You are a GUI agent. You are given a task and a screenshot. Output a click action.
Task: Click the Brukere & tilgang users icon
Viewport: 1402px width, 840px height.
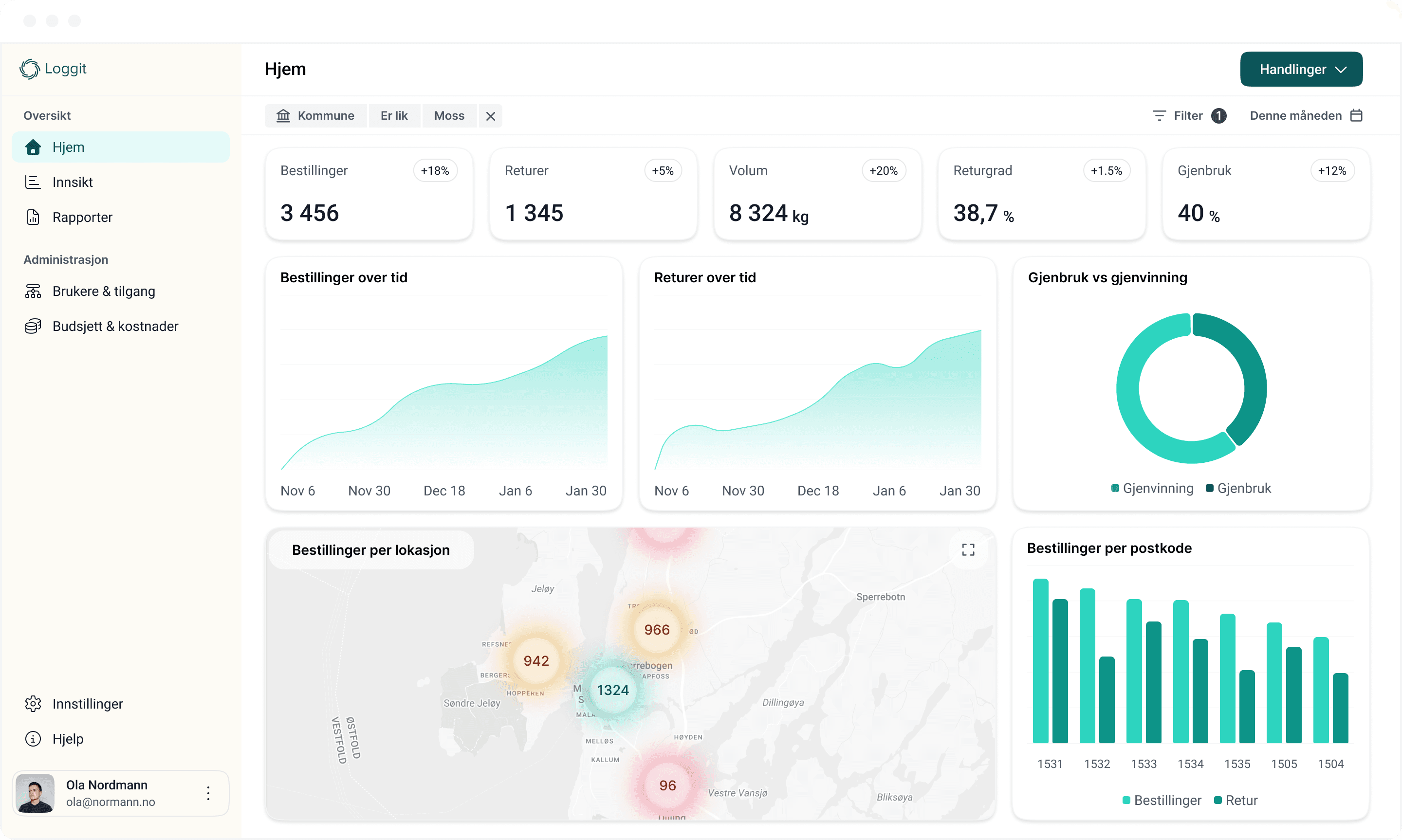point(33,291)
